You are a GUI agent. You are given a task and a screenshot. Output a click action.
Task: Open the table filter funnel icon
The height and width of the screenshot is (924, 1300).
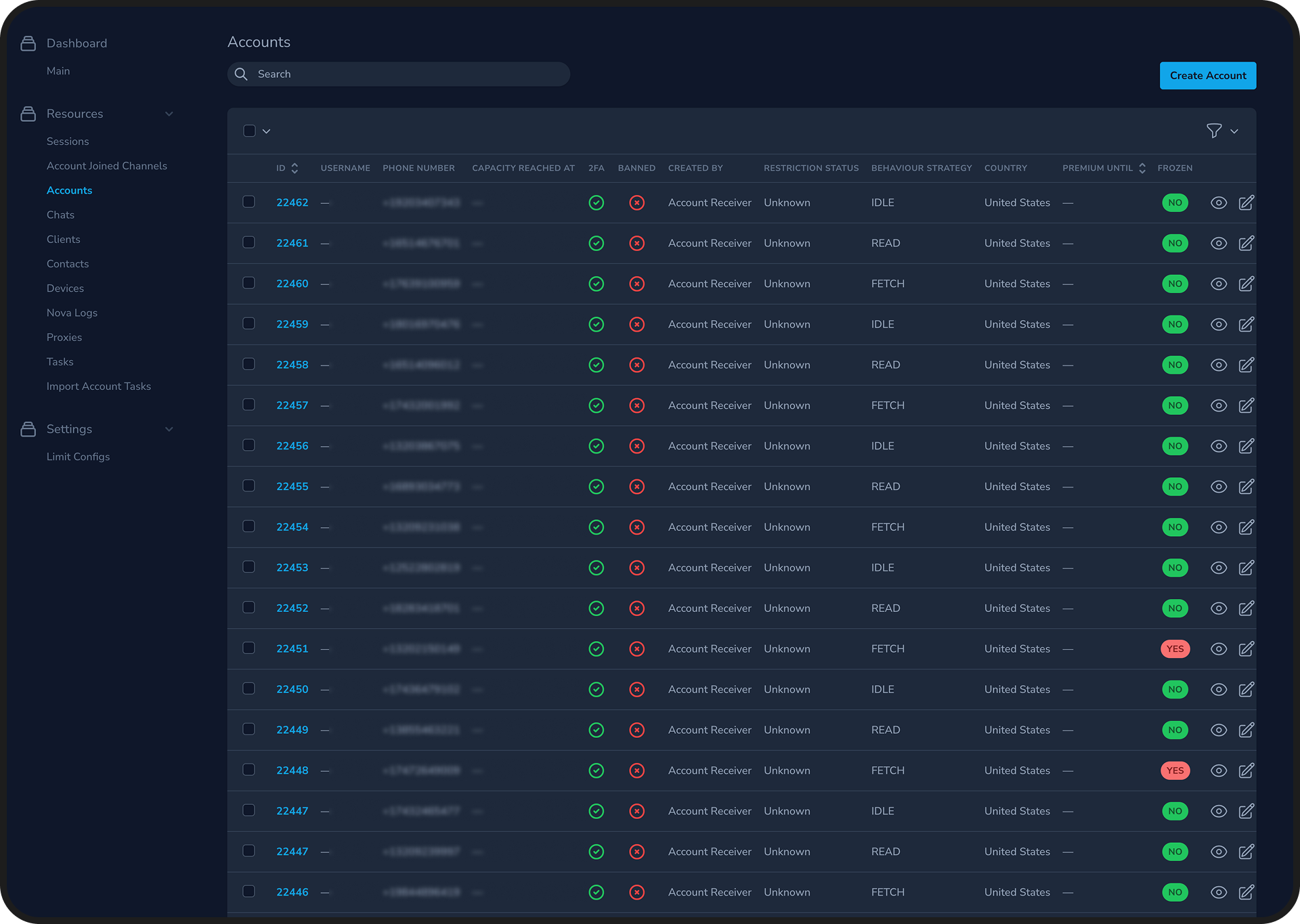[1214, 131]
